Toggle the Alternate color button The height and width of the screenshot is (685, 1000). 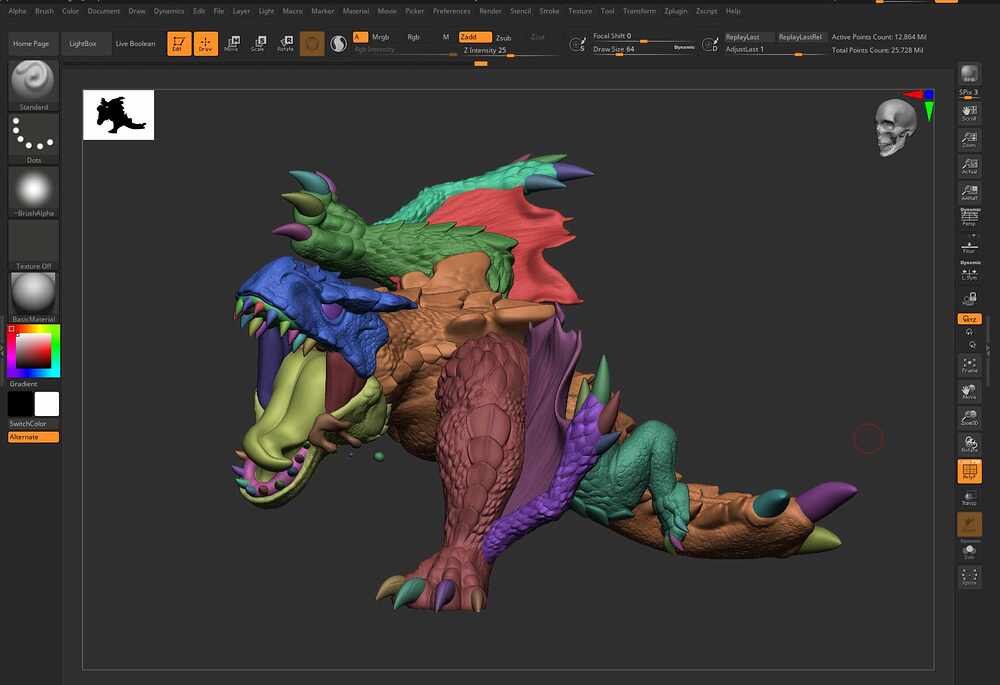(x=33, y=437)
